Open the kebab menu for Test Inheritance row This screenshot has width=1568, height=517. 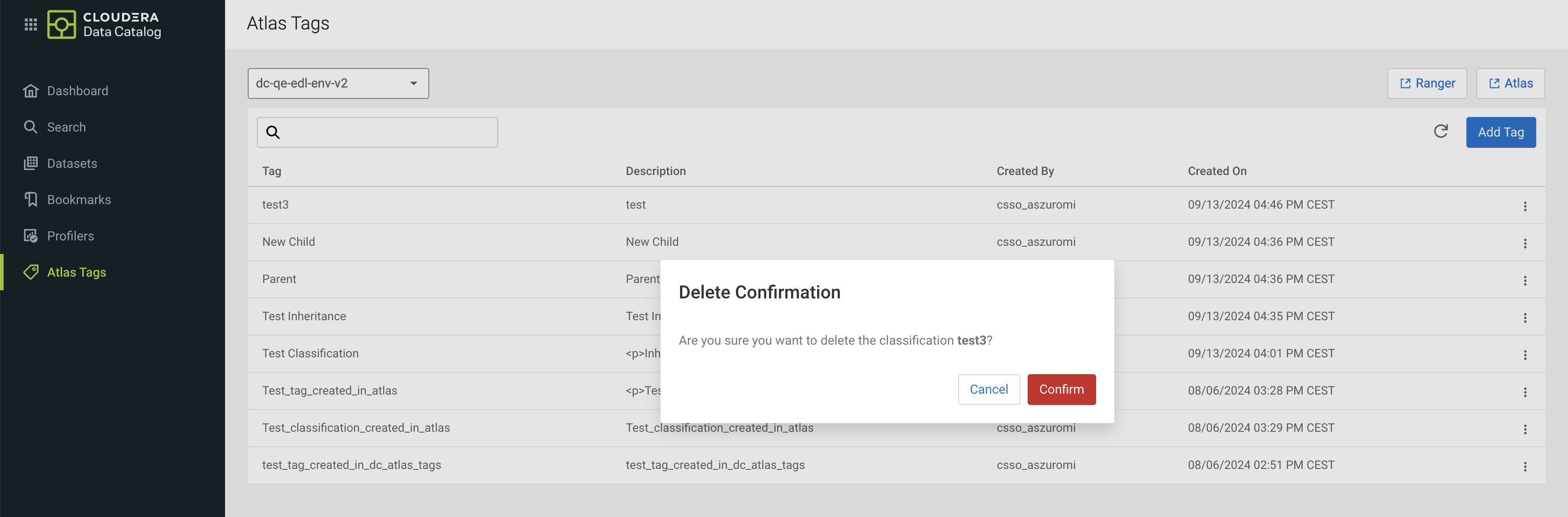tap(1525, 317)
